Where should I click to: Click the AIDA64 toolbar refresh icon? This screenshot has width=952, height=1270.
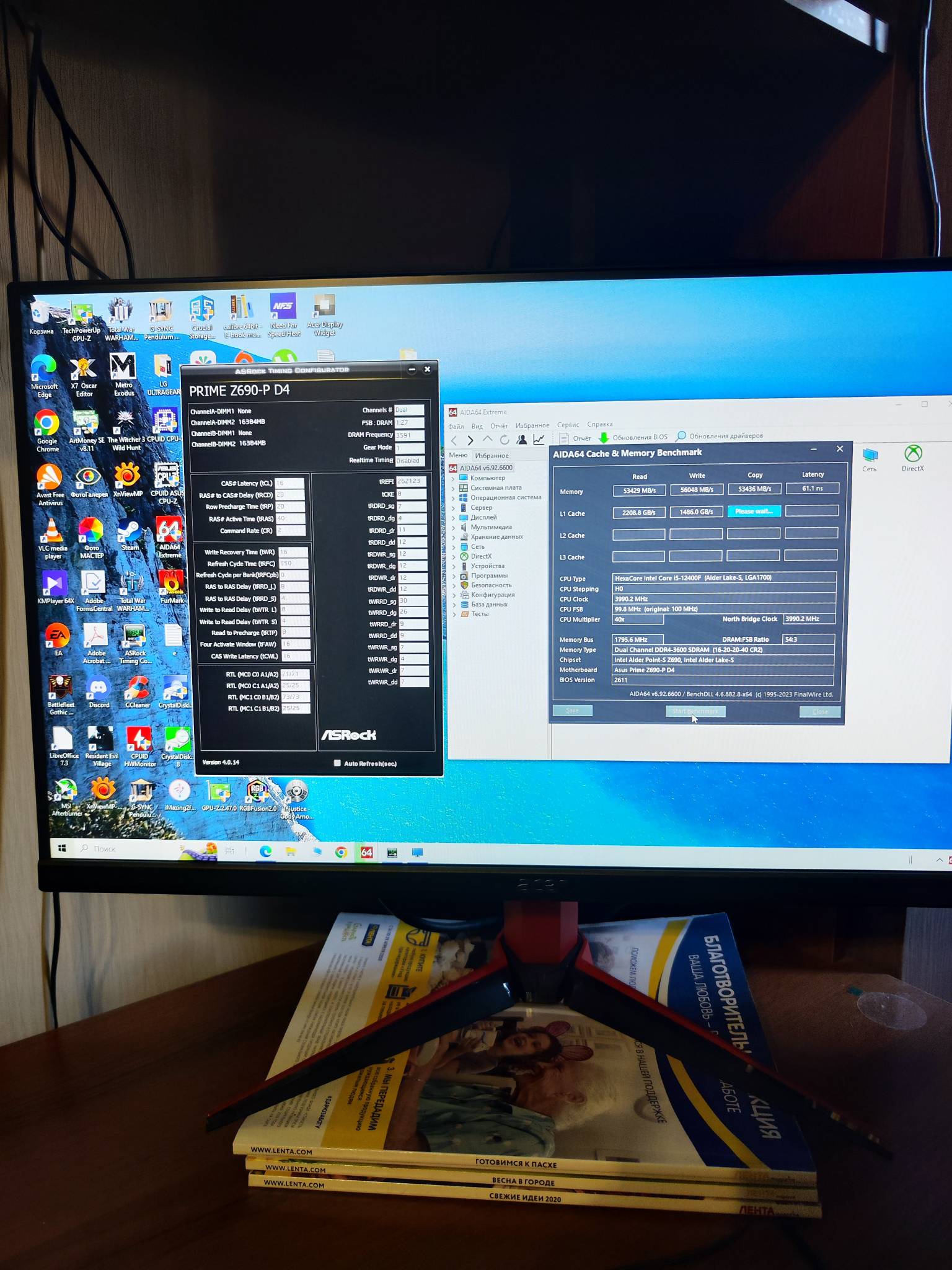(505, 440)
